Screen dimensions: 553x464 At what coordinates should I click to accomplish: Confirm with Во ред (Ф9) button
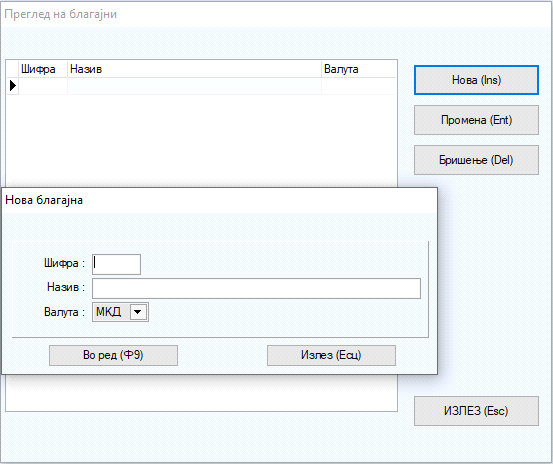tap(113, 355)
